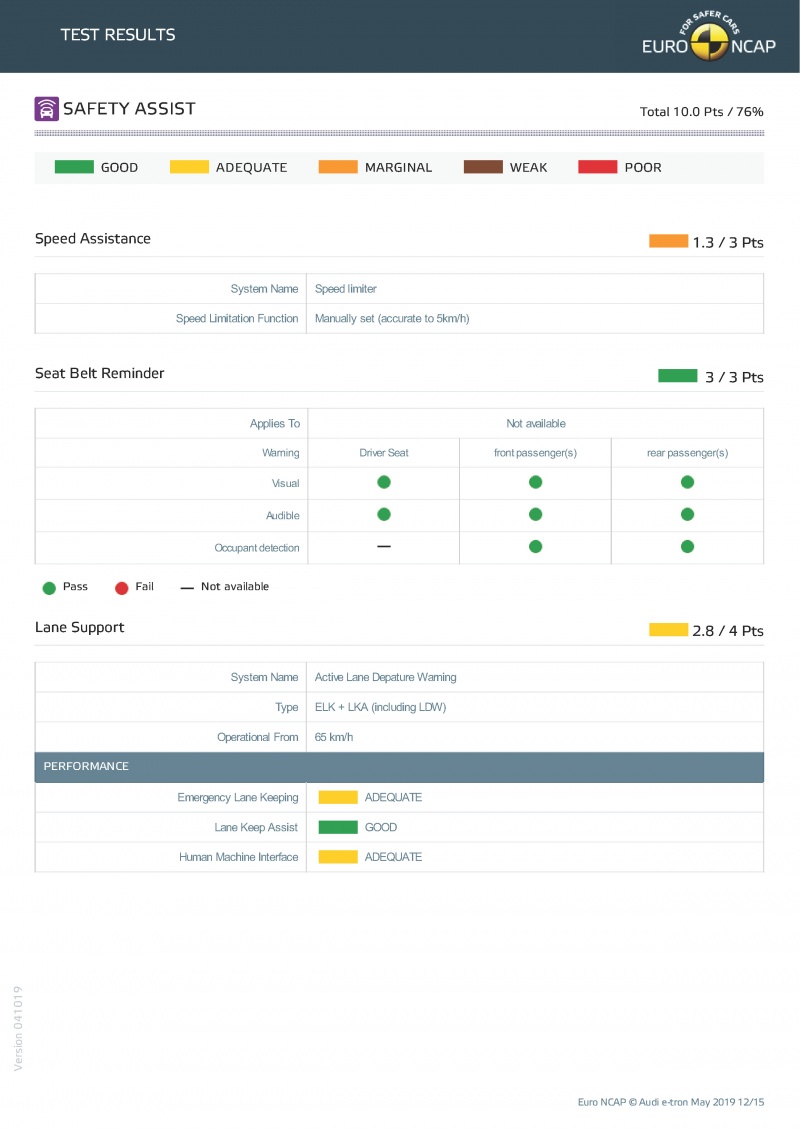Click the 'front passenger(s)' column header

pos(535,453)
